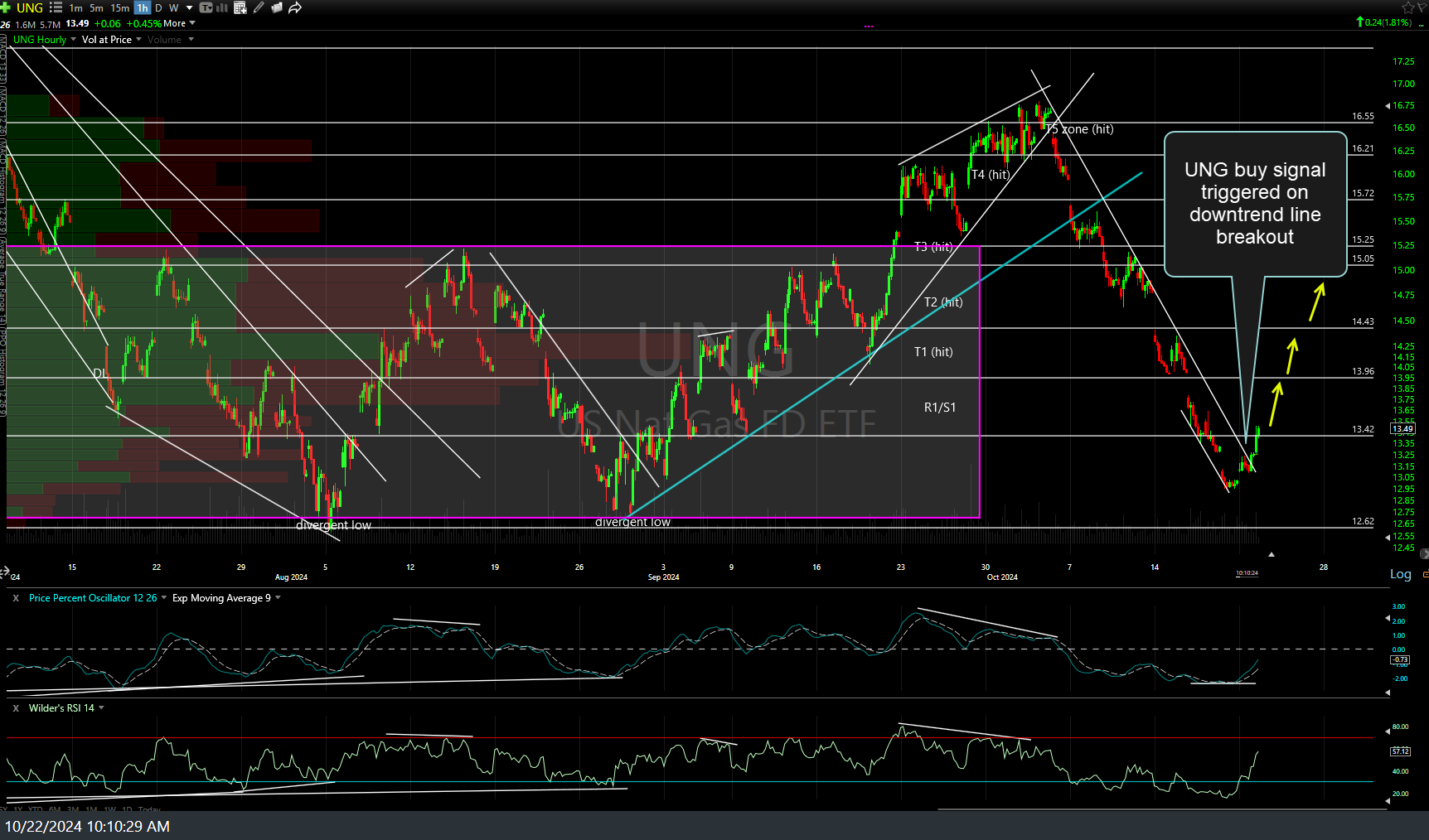The height and width of the screenshot is (840, 1429).
Task: Click the UNG ticker symbol
Action: [x=30, y=7]
